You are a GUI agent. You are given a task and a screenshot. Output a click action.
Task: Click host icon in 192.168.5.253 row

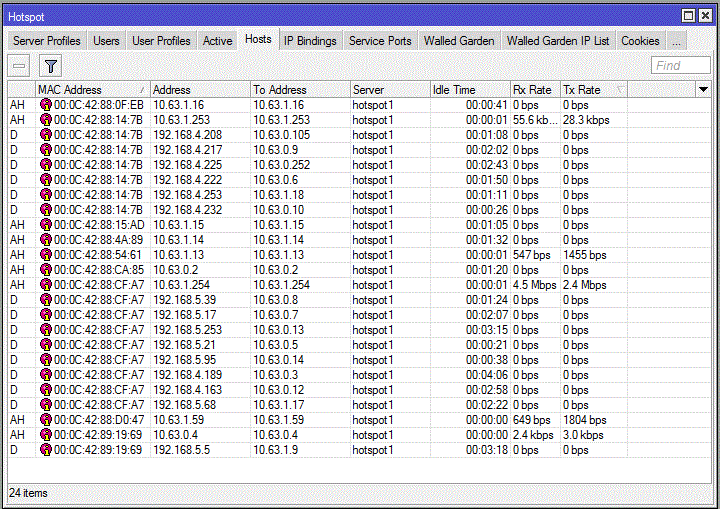[x=45, y=330]
